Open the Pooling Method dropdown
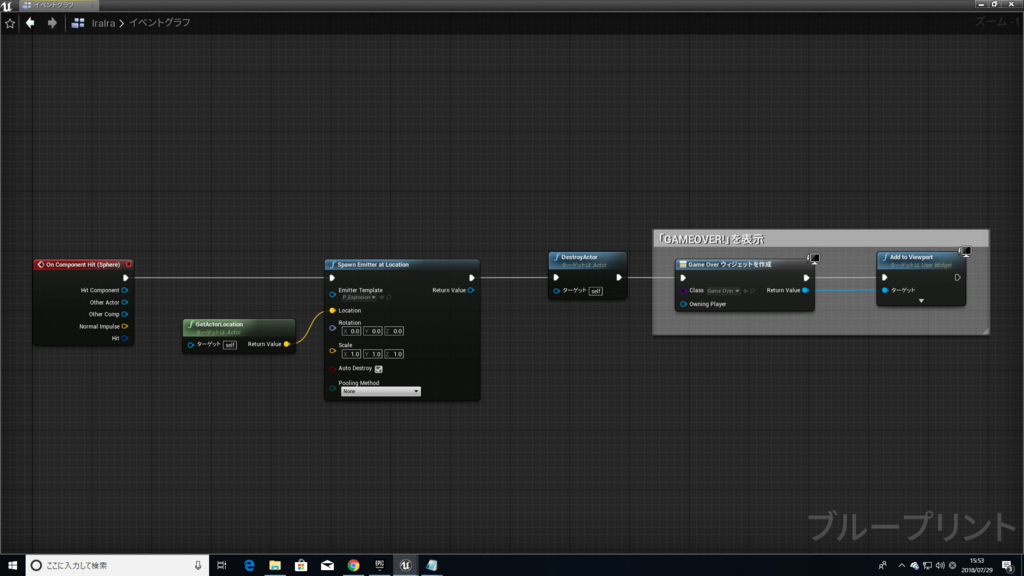Image resolution: width=1024 pixels, height=576 pixels. (381, 391)
